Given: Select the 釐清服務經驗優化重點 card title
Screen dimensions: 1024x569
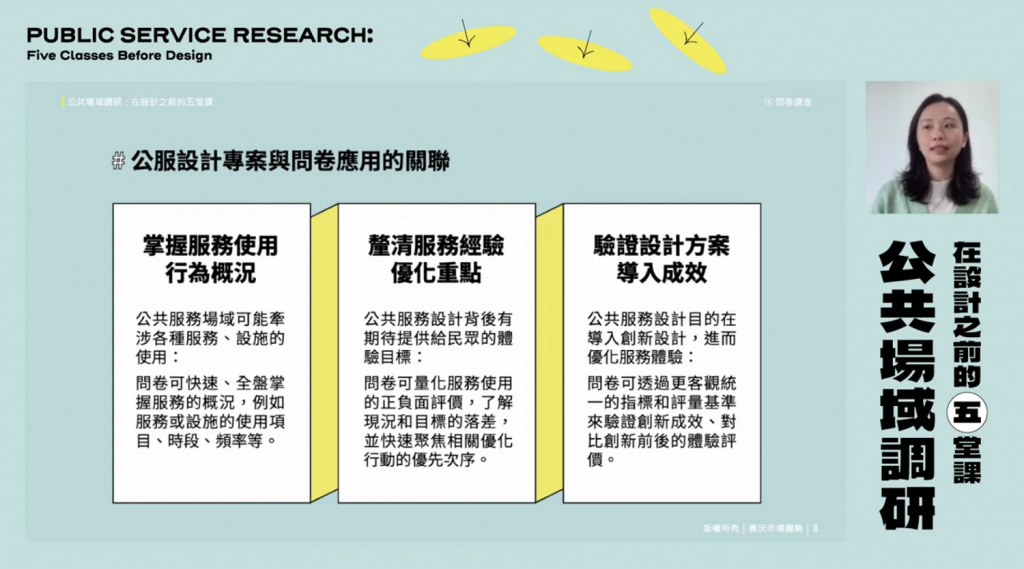Looking at the screenshot, I should point(436,259).
